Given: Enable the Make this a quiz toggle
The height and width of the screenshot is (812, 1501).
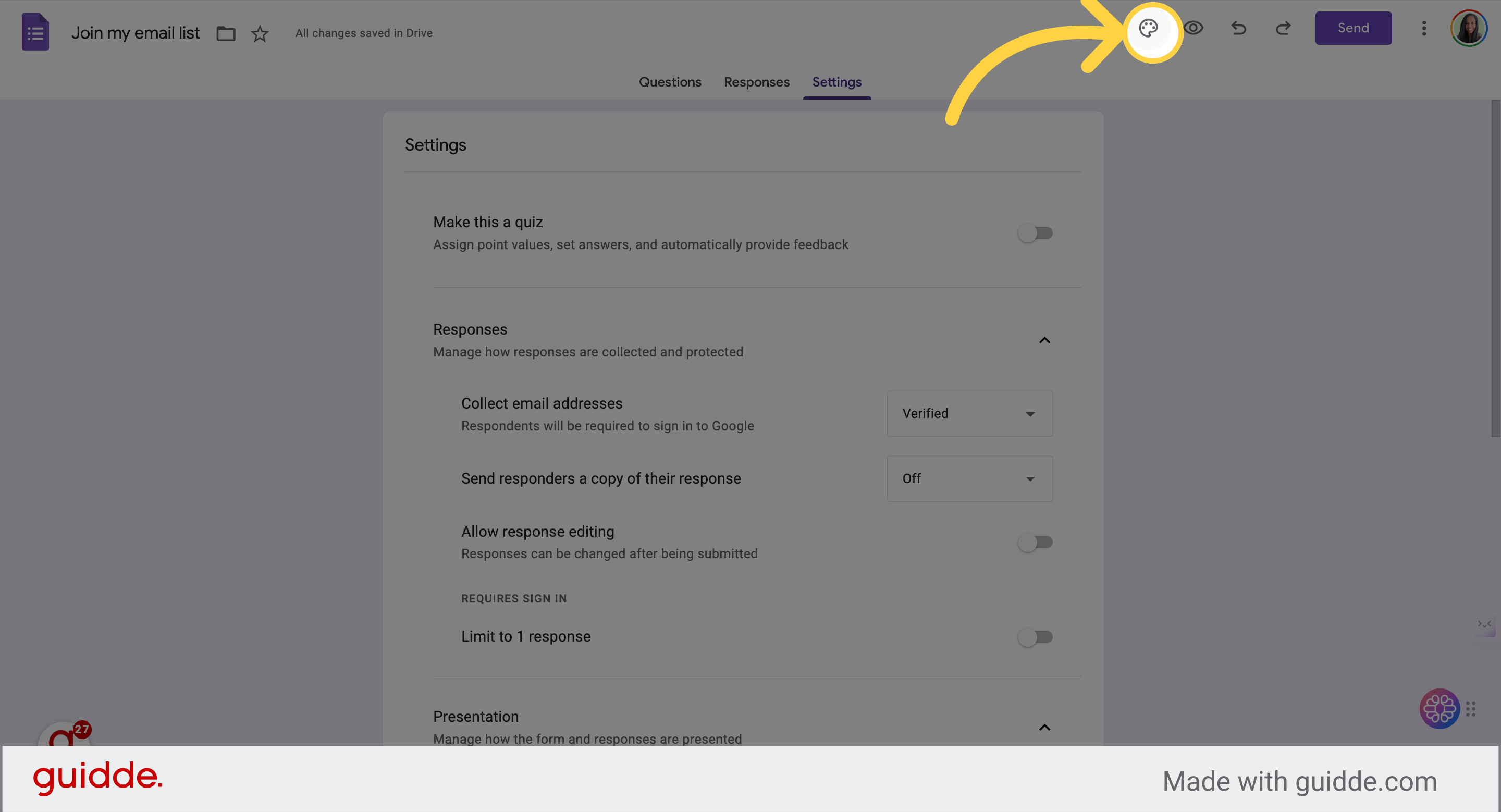Looking at the screenshot, I should (x=1035, y=233).
